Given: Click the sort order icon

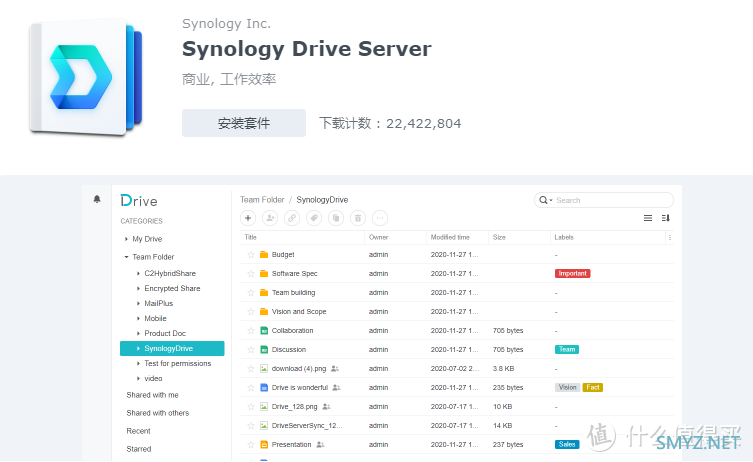Looking at the screenshot, I should tap(666, 218).
